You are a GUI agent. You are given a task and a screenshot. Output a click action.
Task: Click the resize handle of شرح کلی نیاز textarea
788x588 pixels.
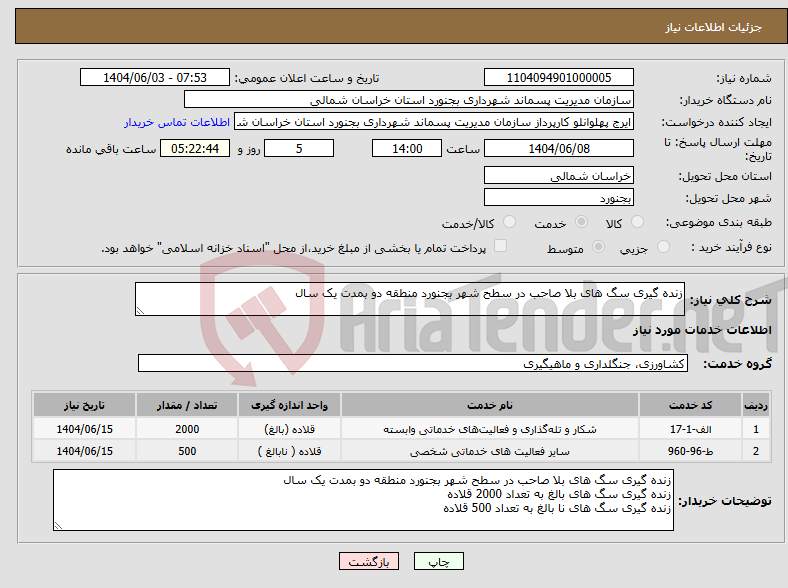[140, 311]
